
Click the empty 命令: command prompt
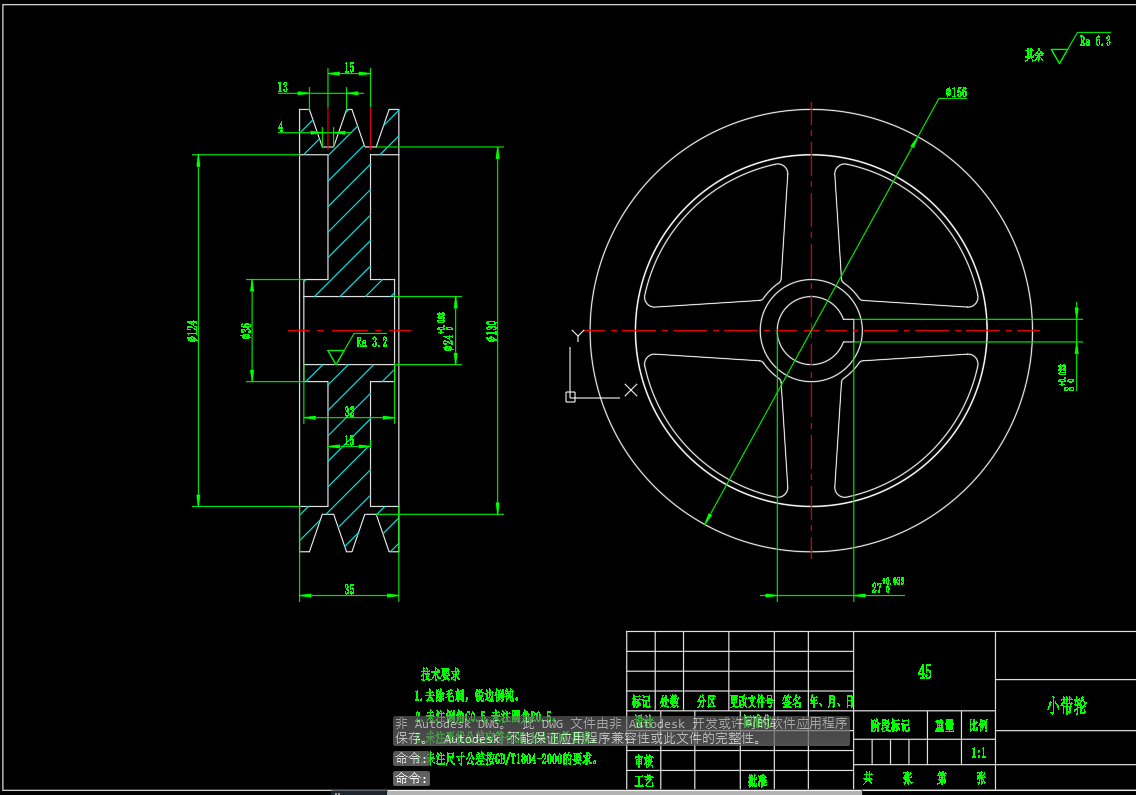click(x=411, y=778)
